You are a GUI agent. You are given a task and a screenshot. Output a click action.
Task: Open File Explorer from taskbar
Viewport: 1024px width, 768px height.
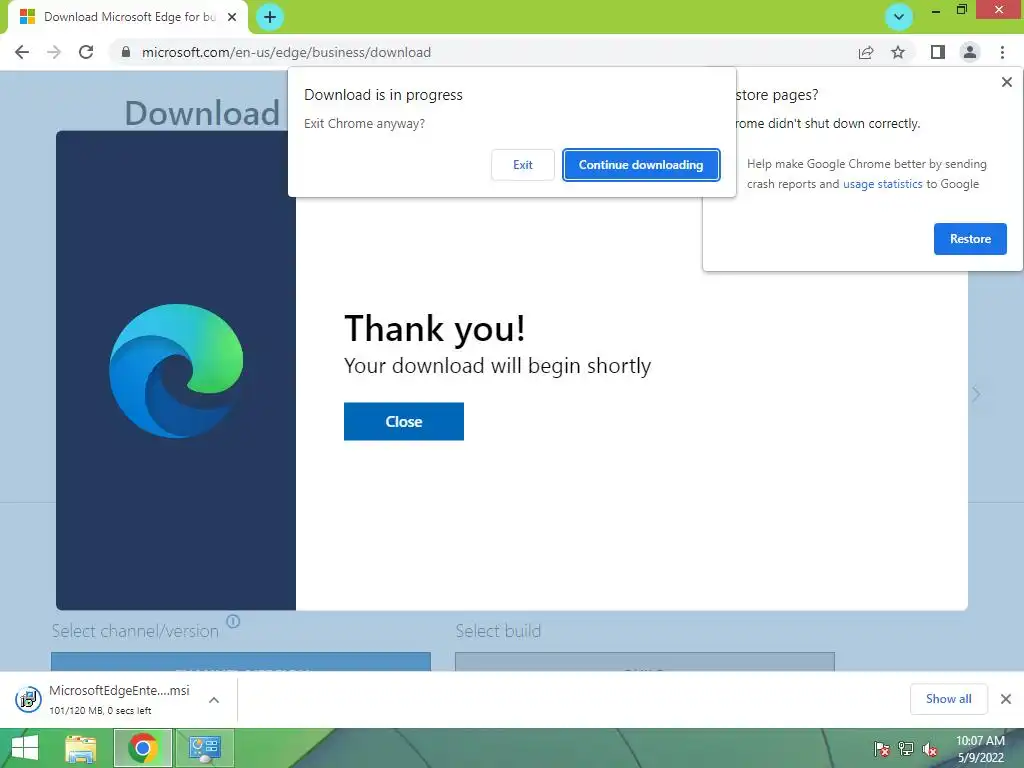click(x=81, y=748)
